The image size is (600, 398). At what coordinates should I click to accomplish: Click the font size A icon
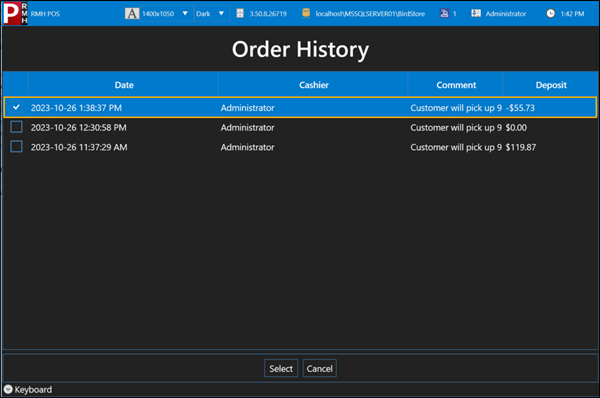[132, 14]
